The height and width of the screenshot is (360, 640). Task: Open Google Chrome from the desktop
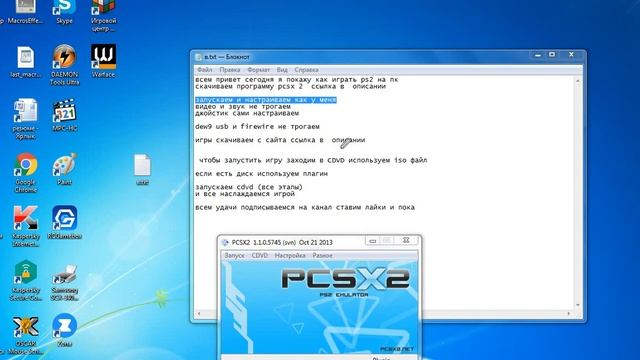click(x=25, y=172)
